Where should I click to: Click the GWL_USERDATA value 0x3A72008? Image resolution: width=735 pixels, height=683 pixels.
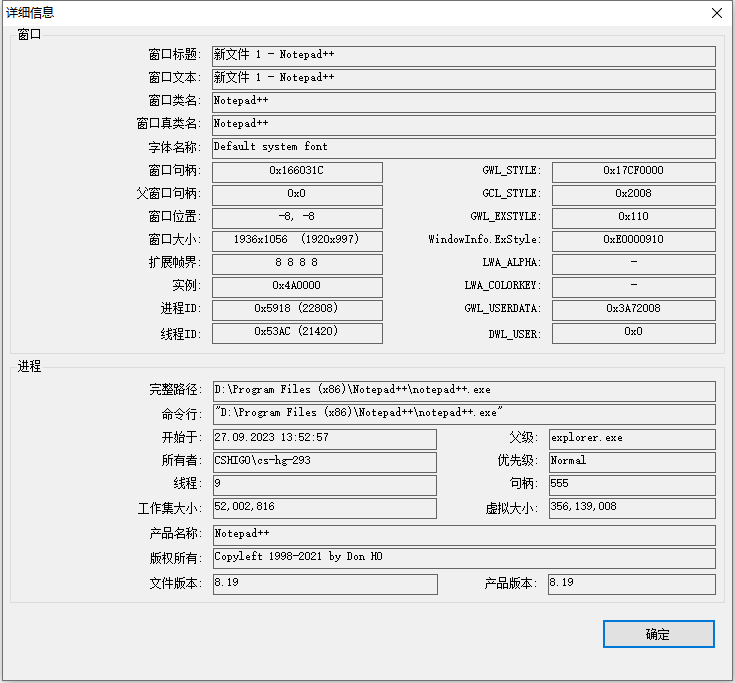tap(634, 309)
